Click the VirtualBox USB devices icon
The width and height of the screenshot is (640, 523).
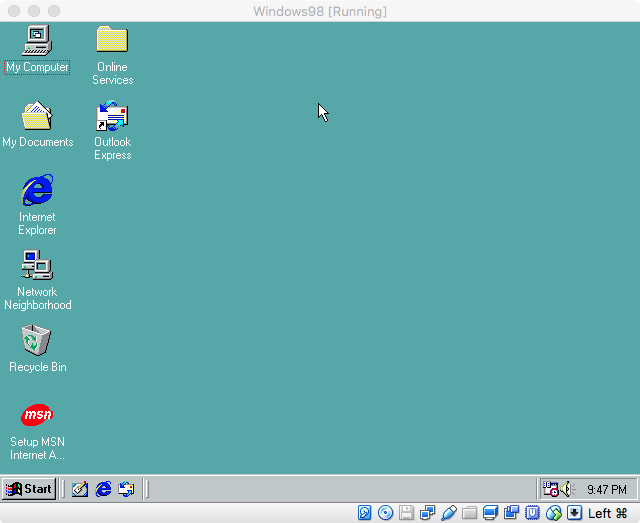(x=449, y=513)
